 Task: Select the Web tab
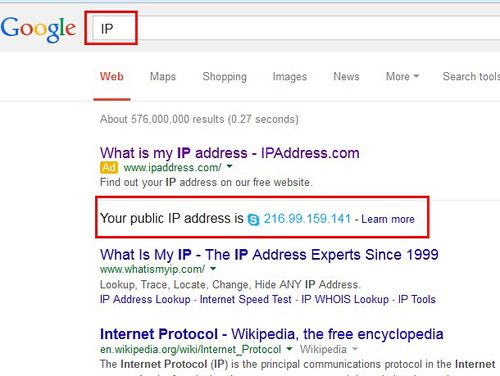click(x=112, y=76)
